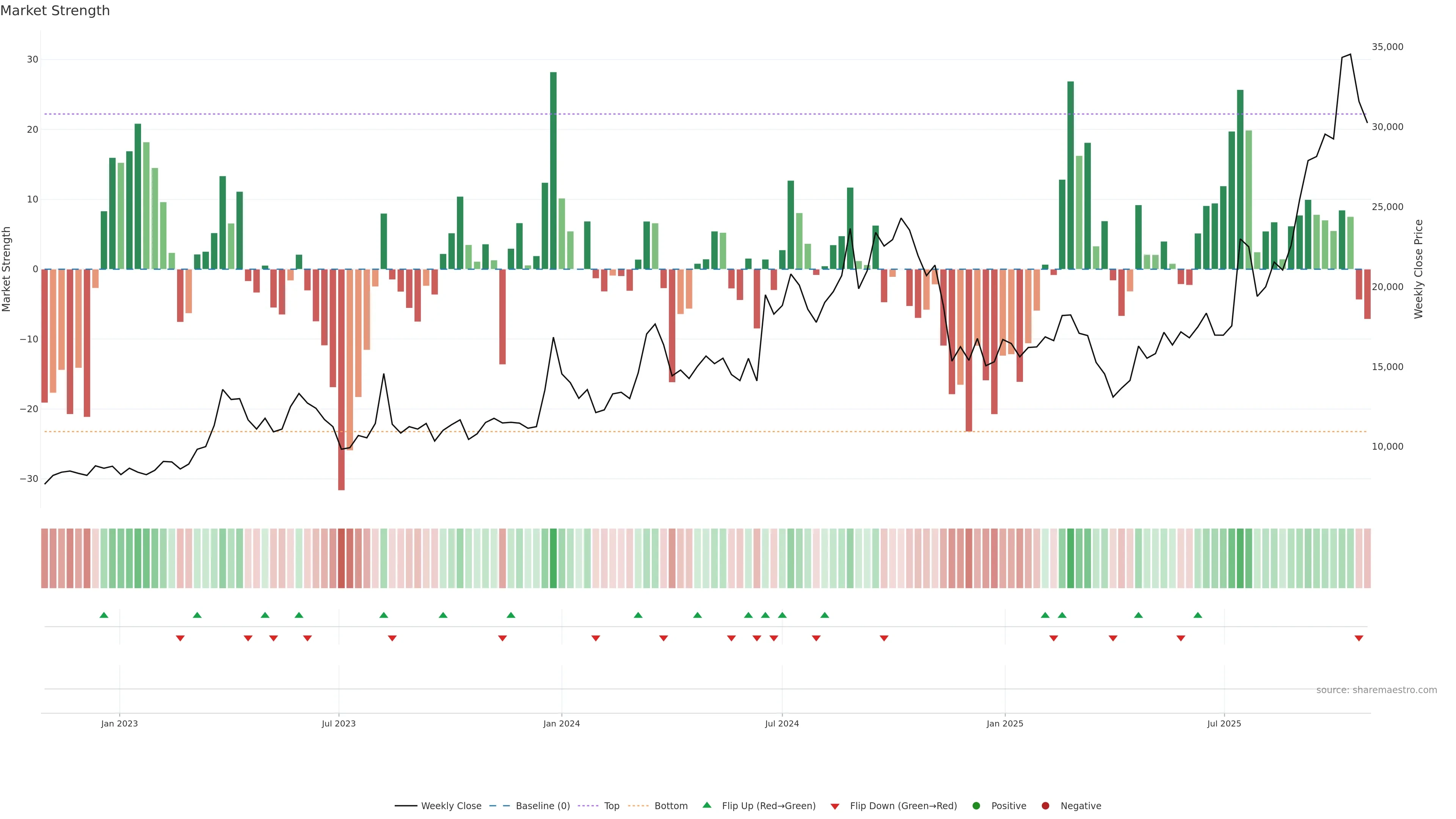This screenshot has height=819, width=1456.
Task: Click the Jul 2024 x-axis label
Action: (782, 723)
